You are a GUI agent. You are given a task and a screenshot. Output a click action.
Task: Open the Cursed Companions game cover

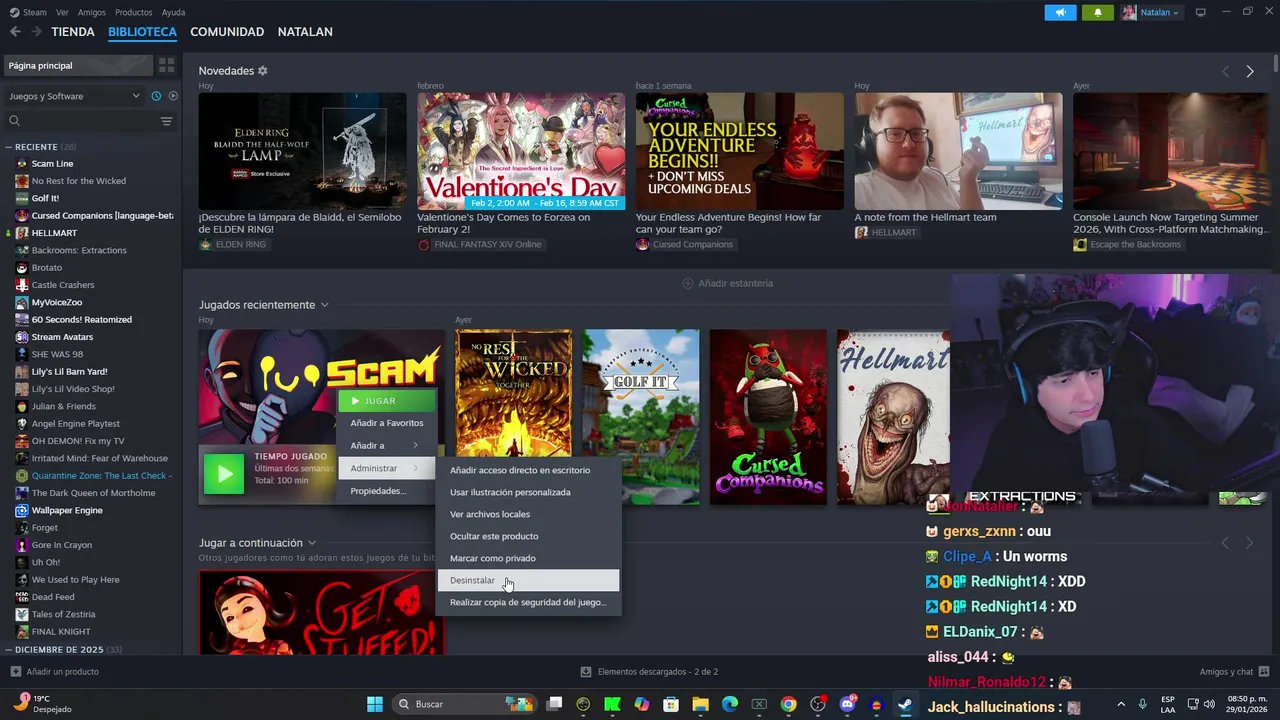tap(768, 417)
